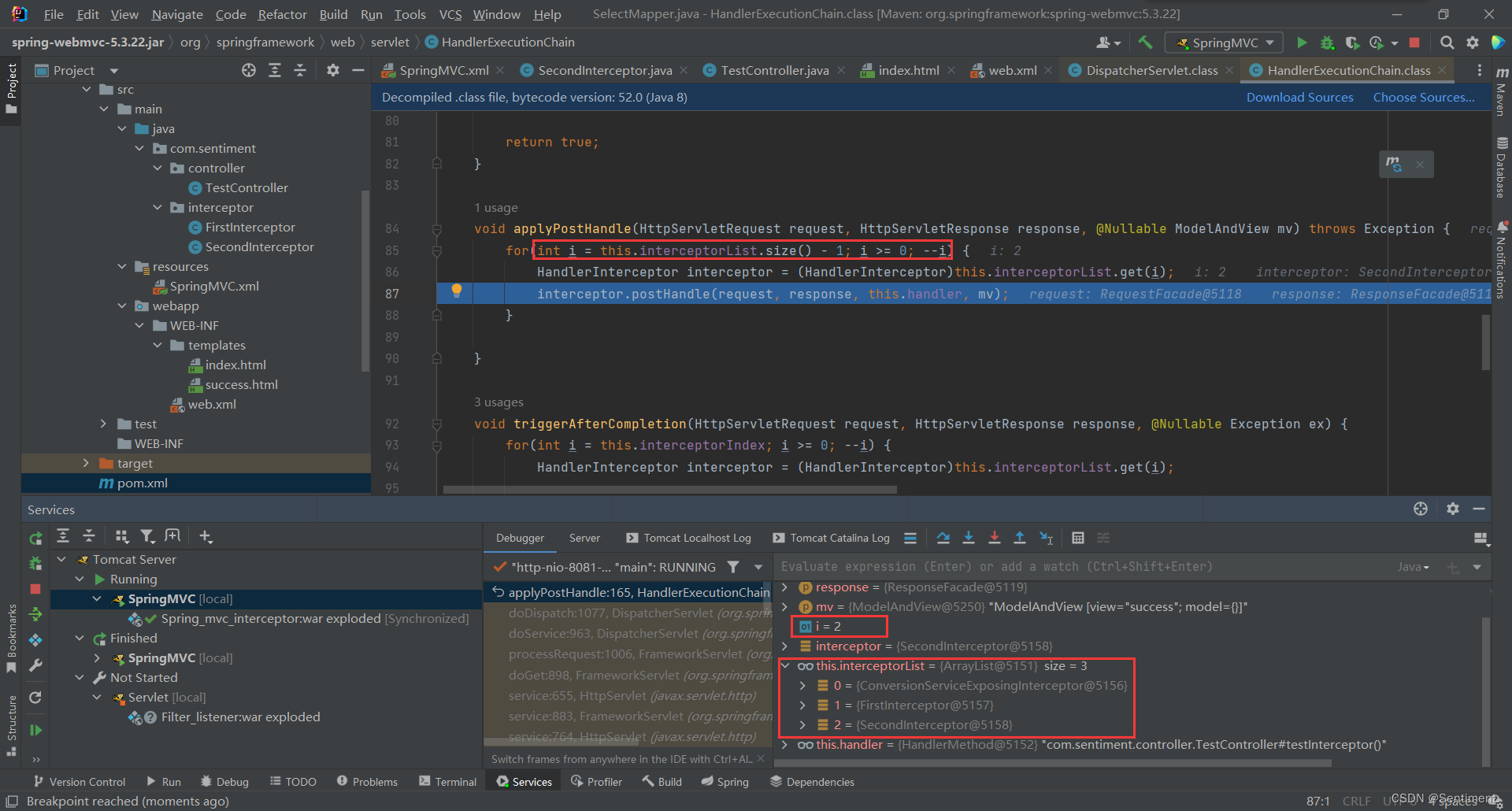Image resolution: width=1512 pixels, height=811 pixels.
Task: Open the VCS menu
Action: 450,14
